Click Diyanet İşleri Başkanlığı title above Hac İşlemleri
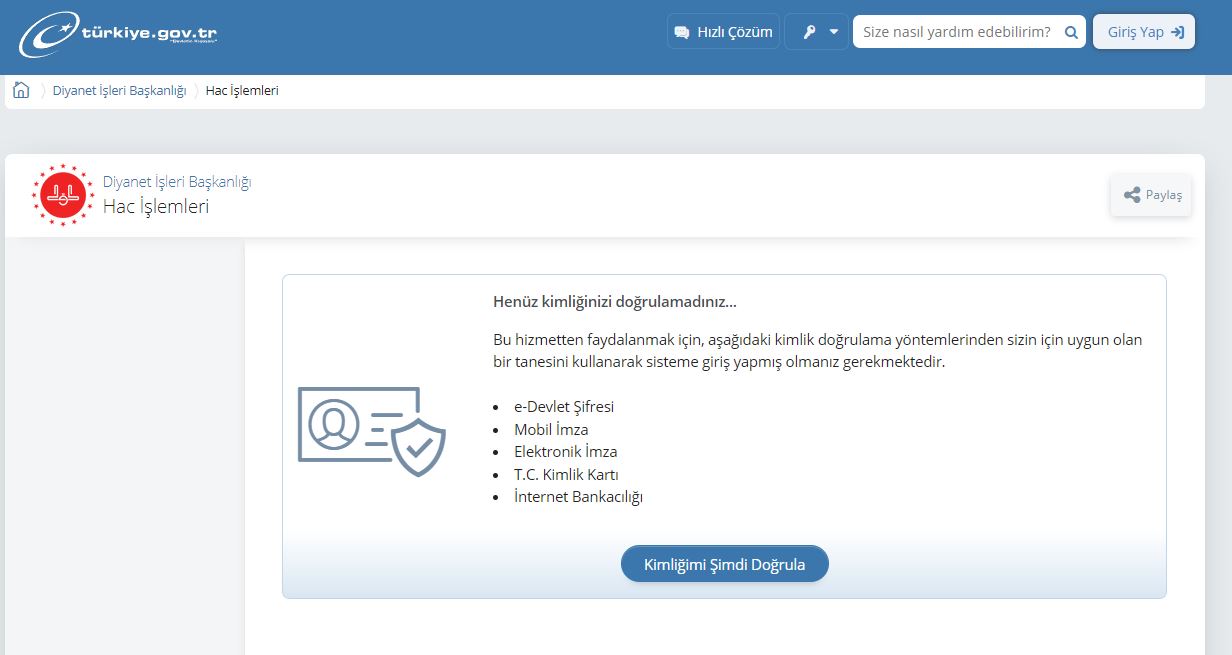The height and width of the screenshot is (655, 1232). point(177,182)
